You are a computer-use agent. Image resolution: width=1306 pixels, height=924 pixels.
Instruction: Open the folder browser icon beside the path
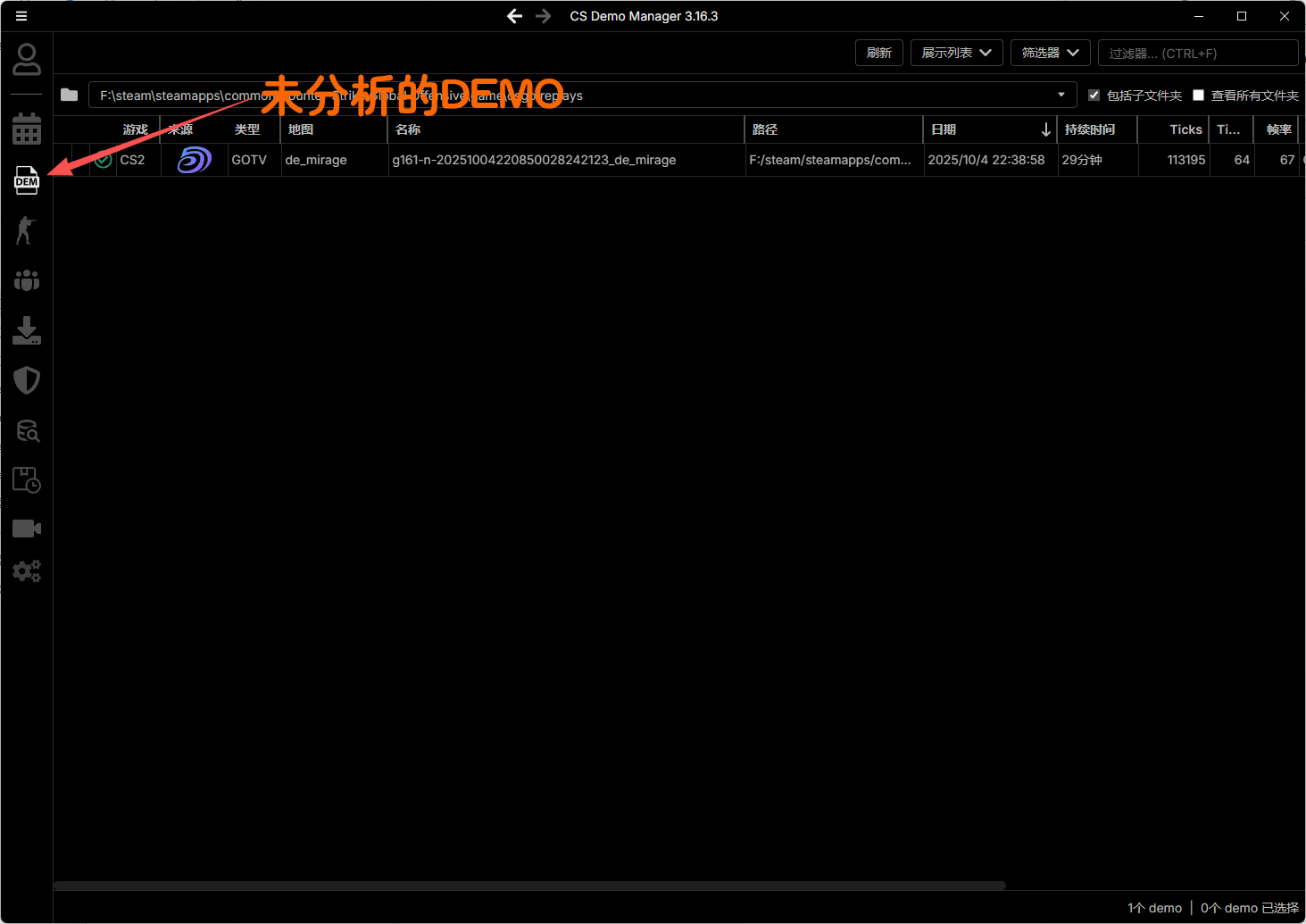click(69, 95)
